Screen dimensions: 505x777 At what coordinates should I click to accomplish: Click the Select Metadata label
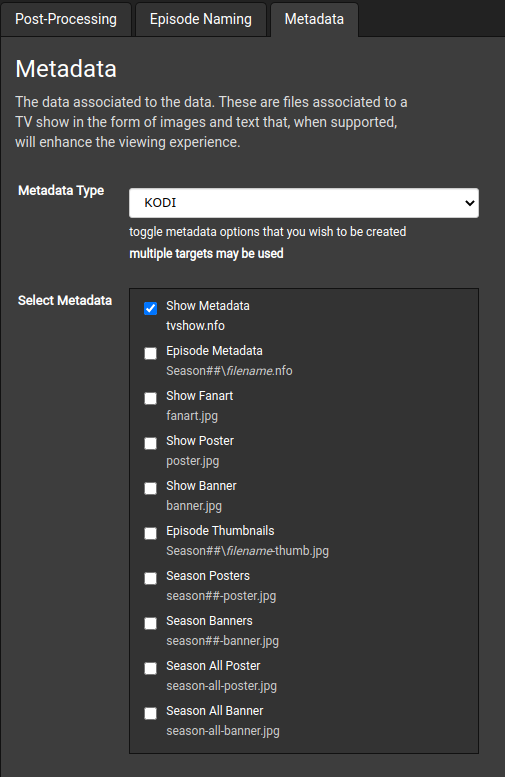click(65, 301)
